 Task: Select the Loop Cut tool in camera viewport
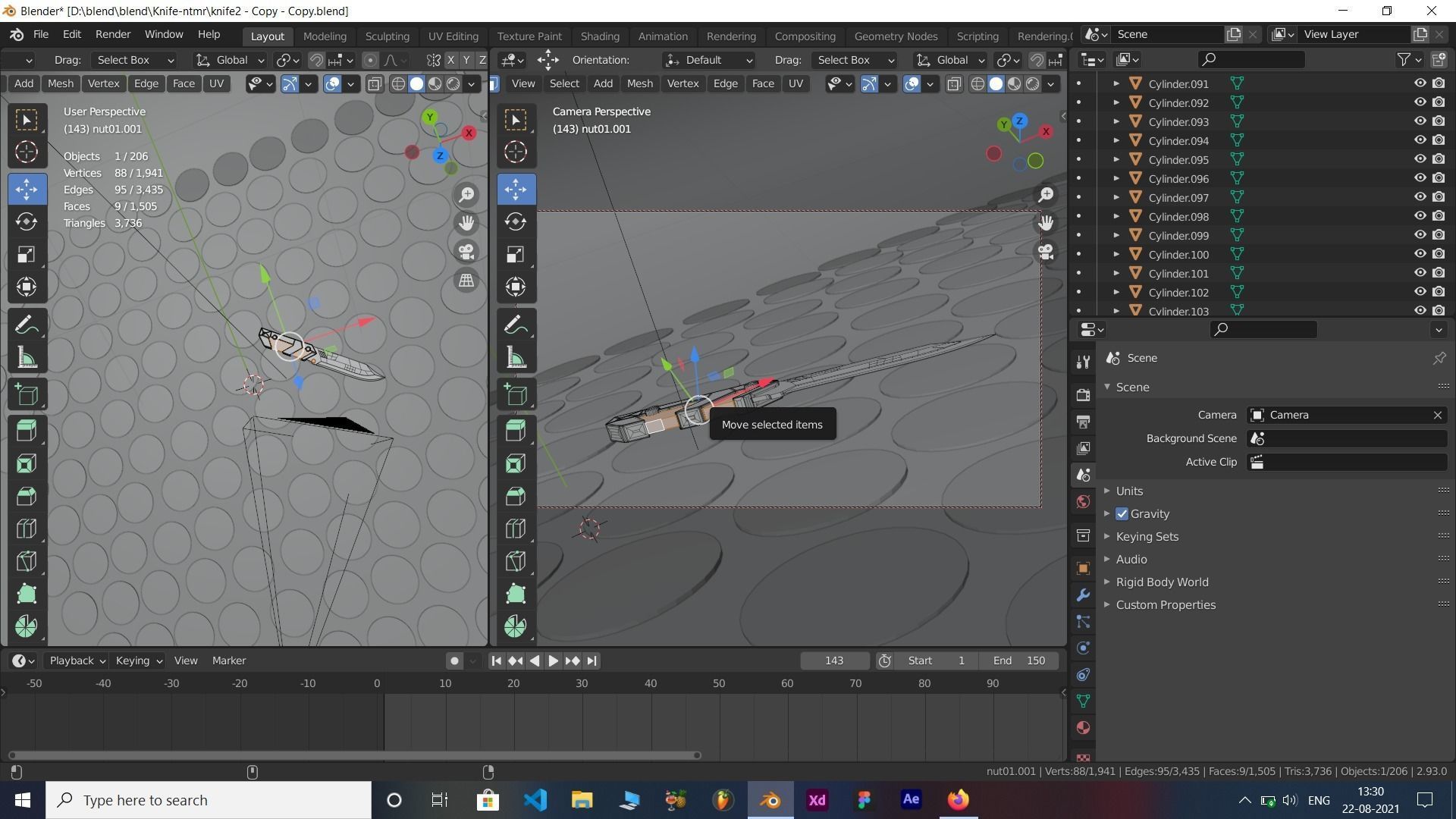516,529
